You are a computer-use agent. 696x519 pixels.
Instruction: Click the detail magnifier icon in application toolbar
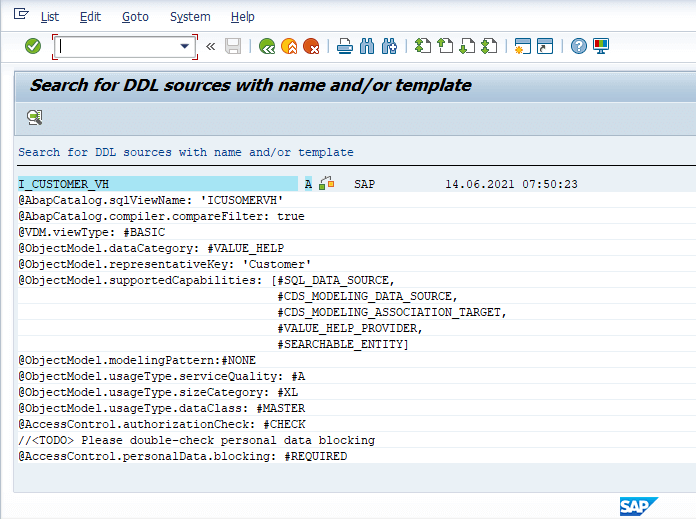tap(35, 118)
